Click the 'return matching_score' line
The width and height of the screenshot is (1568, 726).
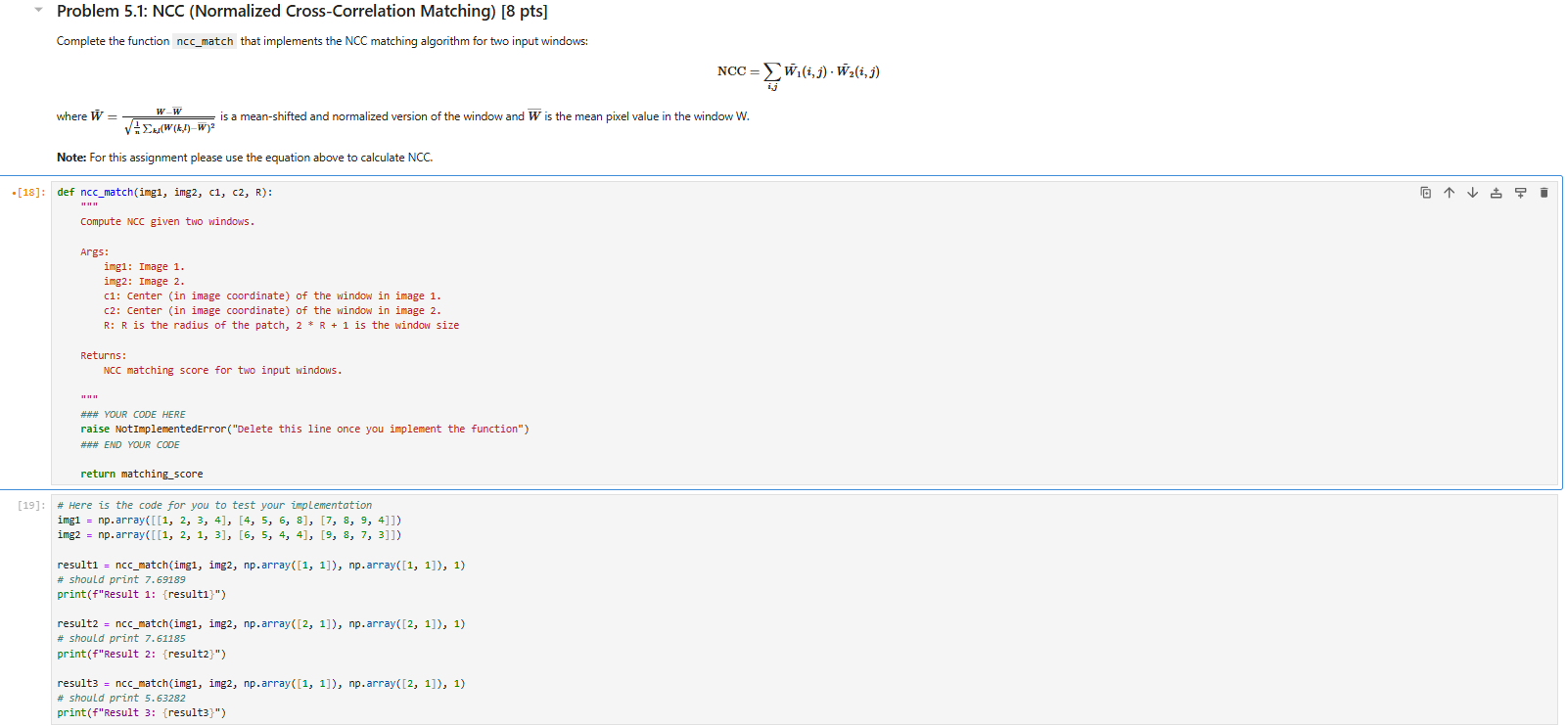[x=142, y=475]
